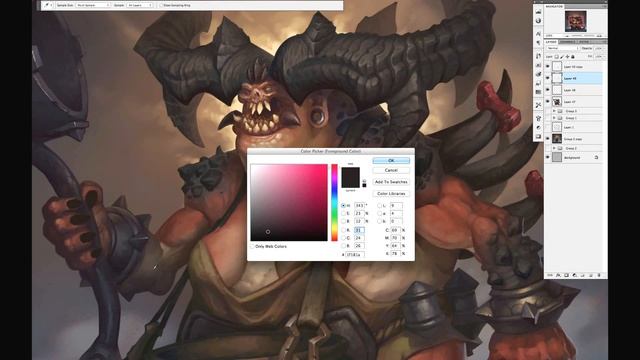Click Navigator zoom in icon
Viewport: 640px width, 360px height.
point(599,36)
